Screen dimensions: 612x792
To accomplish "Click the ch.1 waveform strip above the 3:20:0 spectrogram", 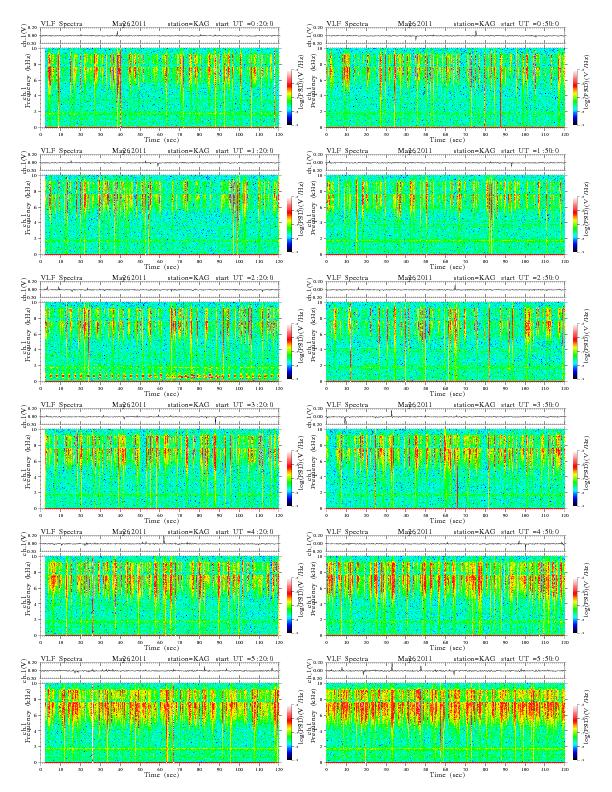I will click(160, 417).
